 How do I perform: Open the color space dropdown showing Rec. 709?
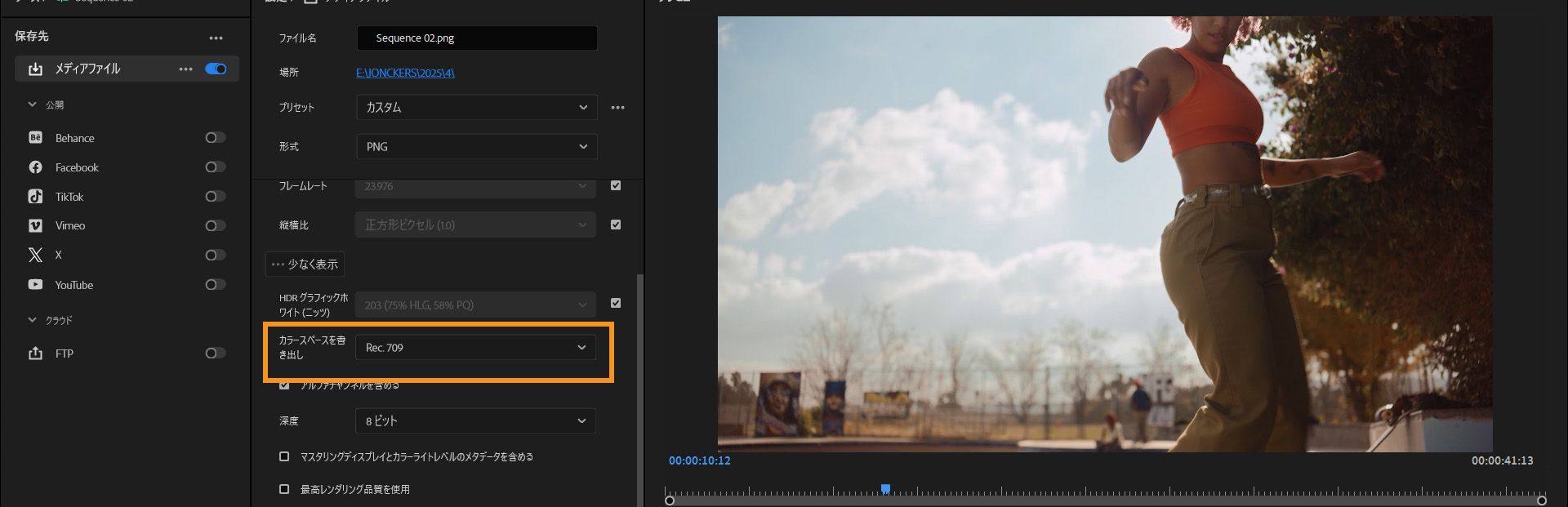pos(476,348)
